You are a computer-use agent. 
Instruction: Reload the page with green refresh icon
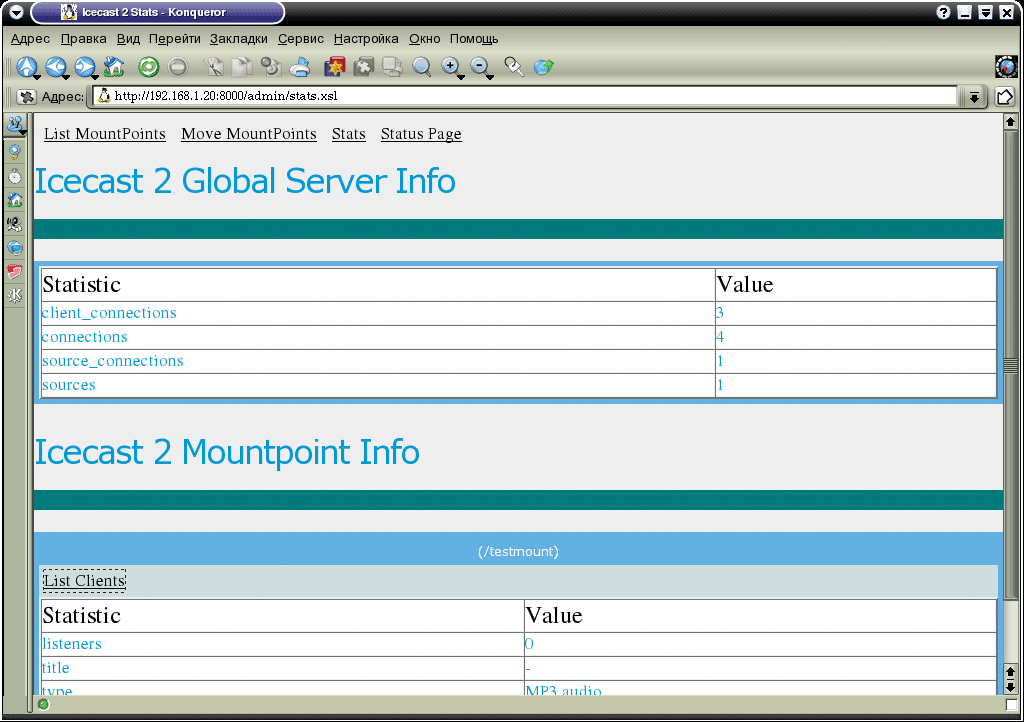(x=148, y=67)
